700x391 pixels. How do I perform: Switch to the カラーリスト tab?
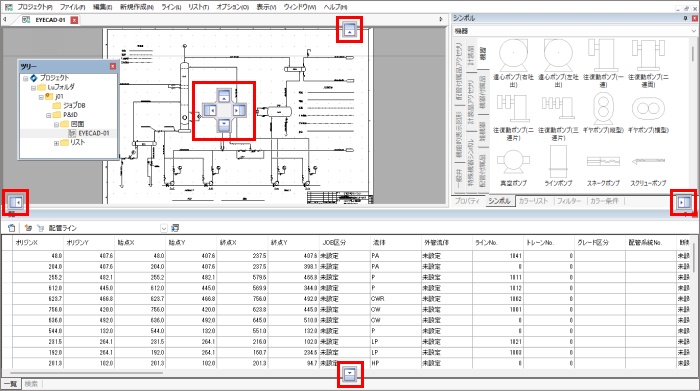533,201
